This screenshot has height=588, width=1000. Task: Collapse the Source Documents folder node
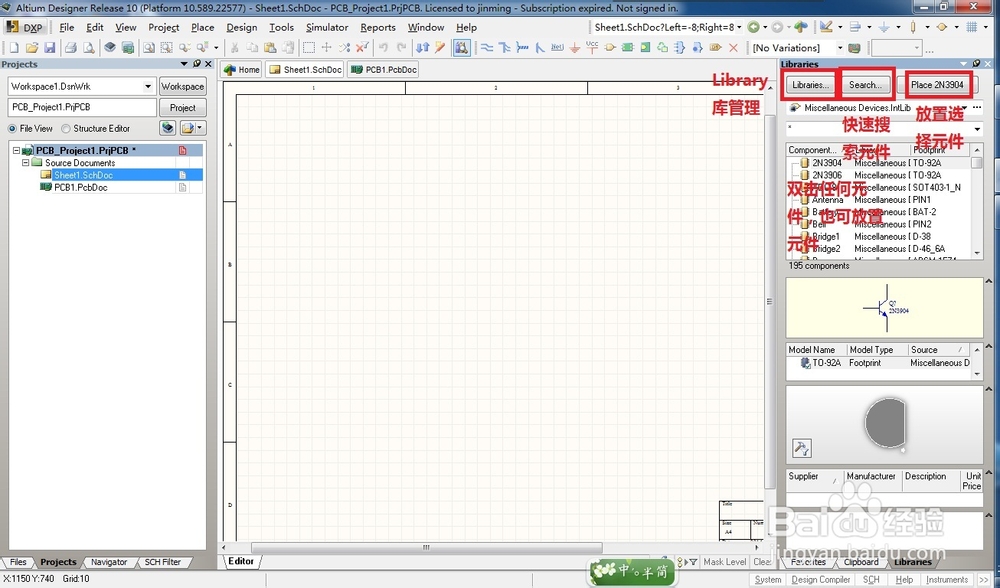[x=26, y=163]
